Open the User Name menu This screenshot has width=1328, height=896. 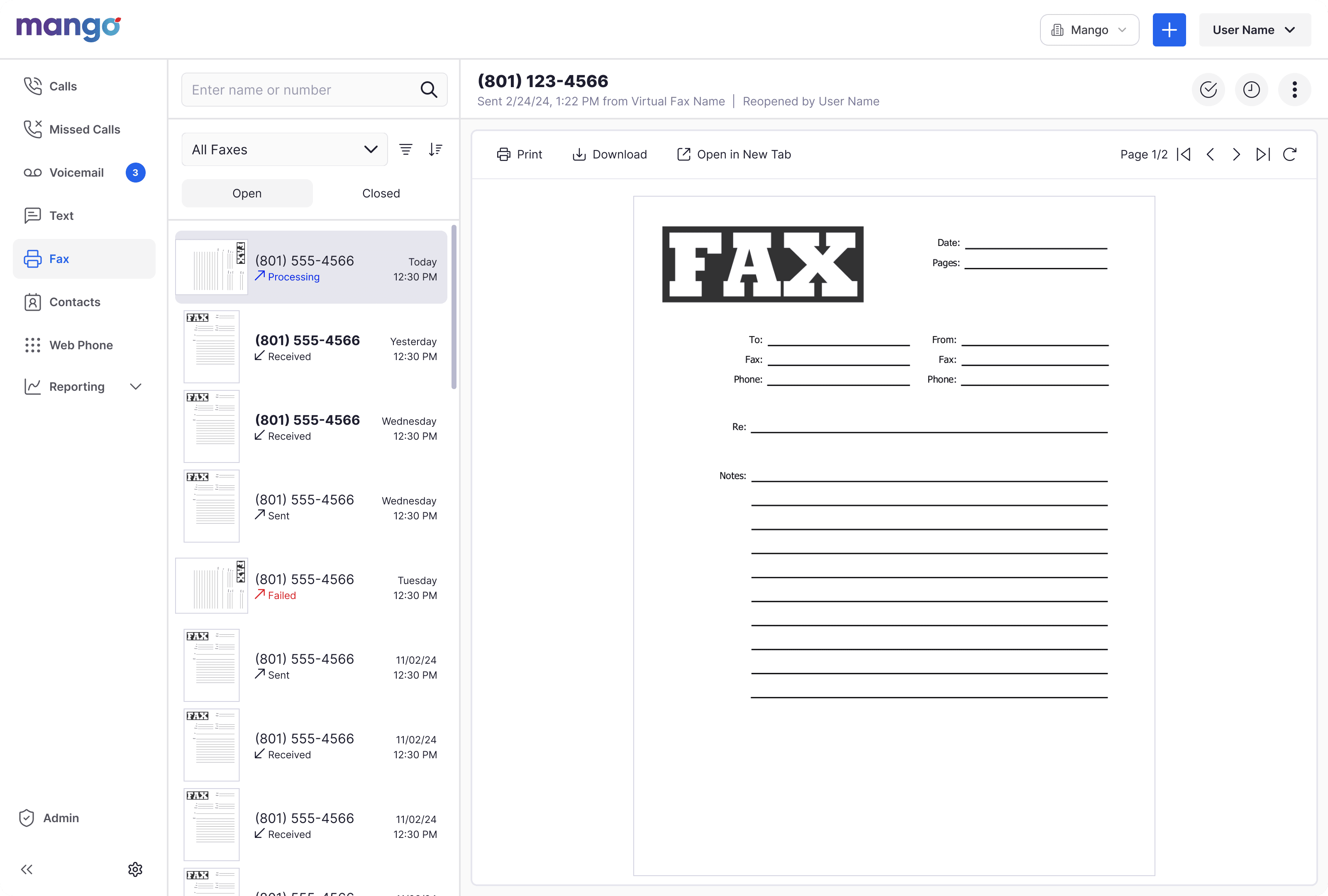(1255, 30)
